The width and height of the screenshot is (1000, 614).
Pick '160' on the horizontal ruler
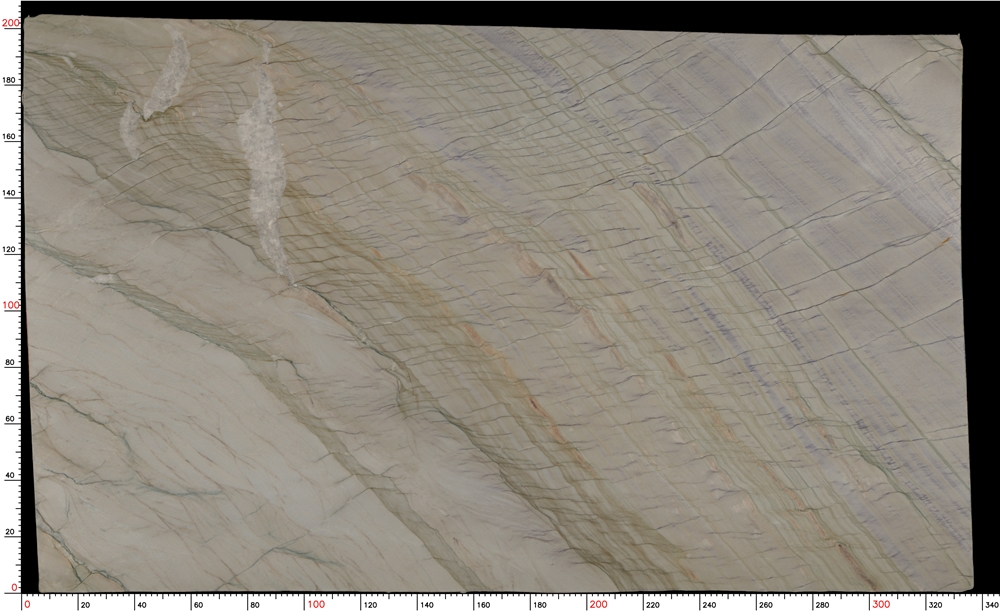tap(482, 605)
